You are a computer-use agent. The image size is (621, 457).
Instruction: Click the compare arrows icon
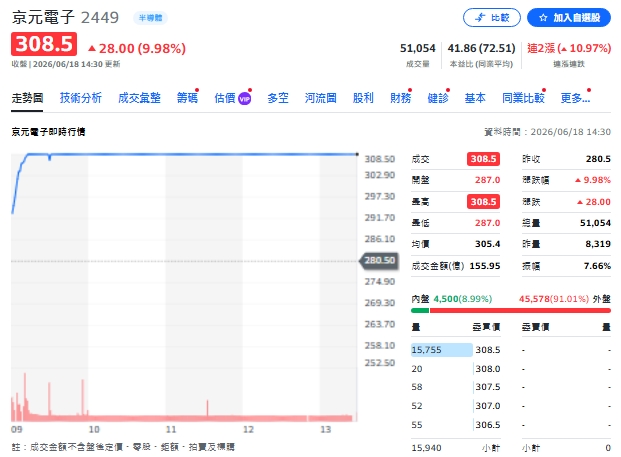click(x=480, y=18)
